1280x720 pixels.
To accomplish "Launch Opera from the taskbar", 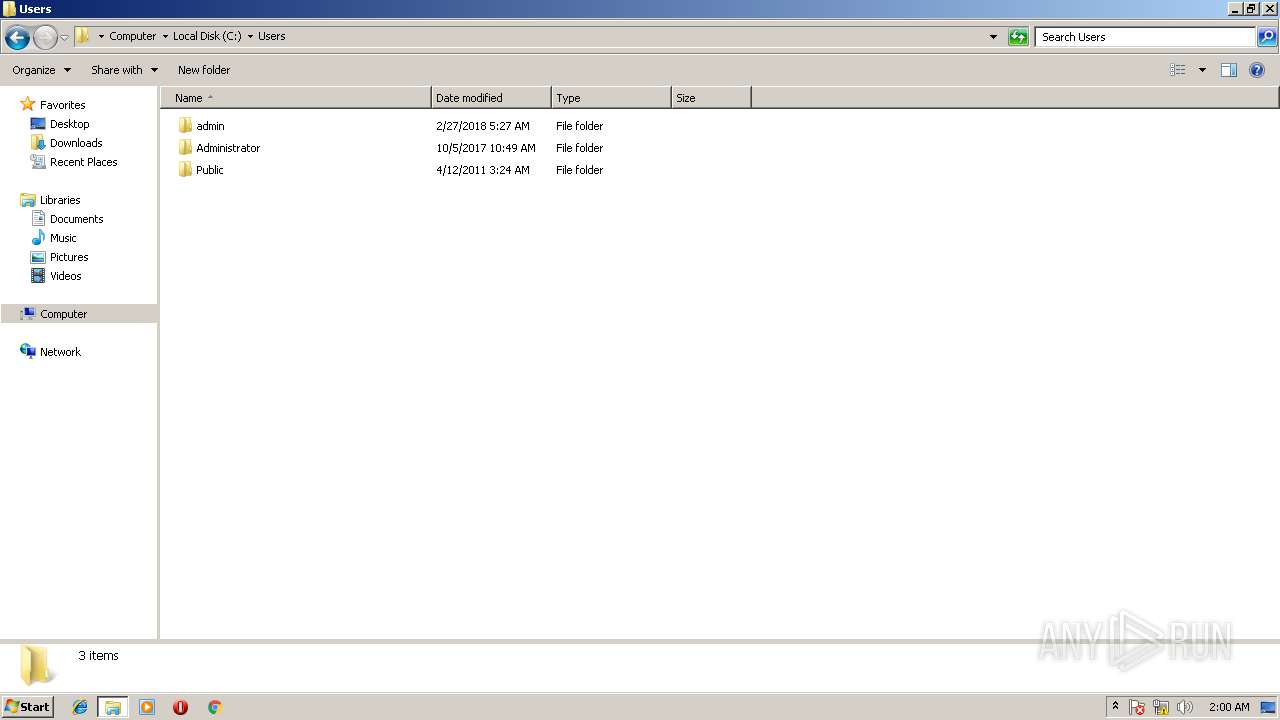I will tap(180, 707).
